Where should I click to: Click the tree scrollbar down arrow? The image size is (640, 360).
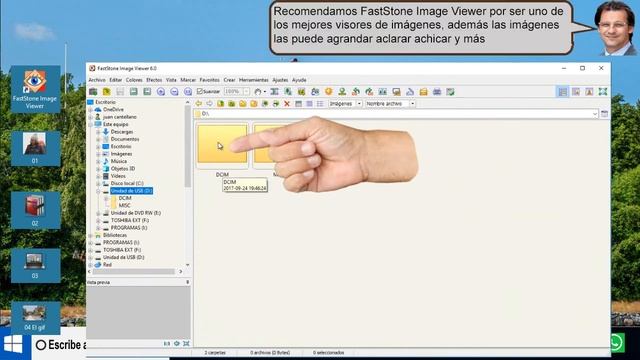pos(188,265)
